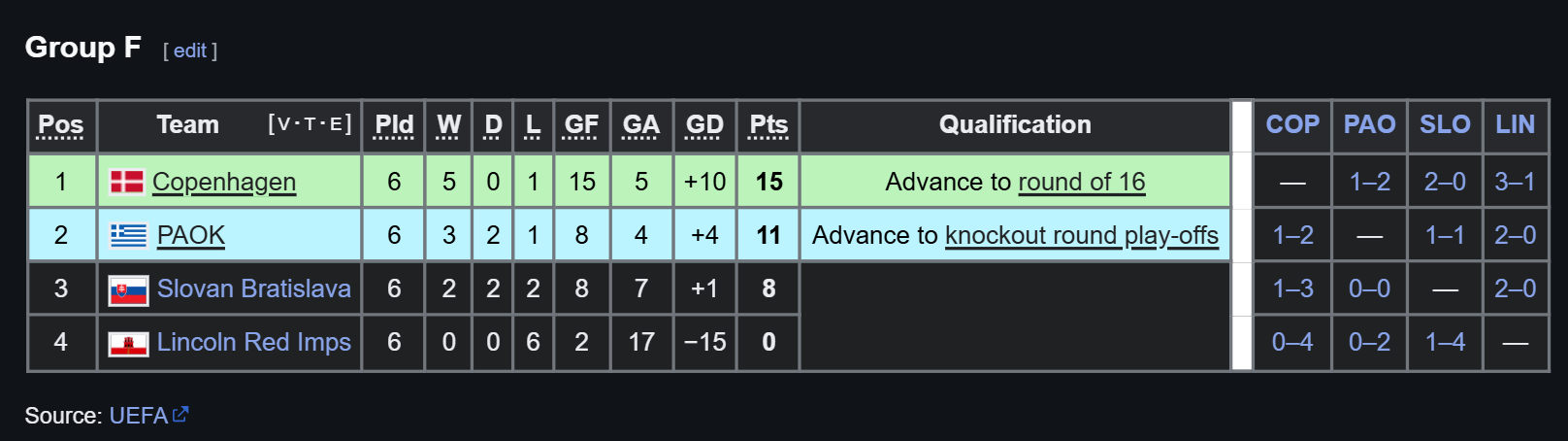Click the Denmark flag icon beside Copenhagen
Image resolution: width=1568 pixels, height=441 pixels.
(127, 182)
